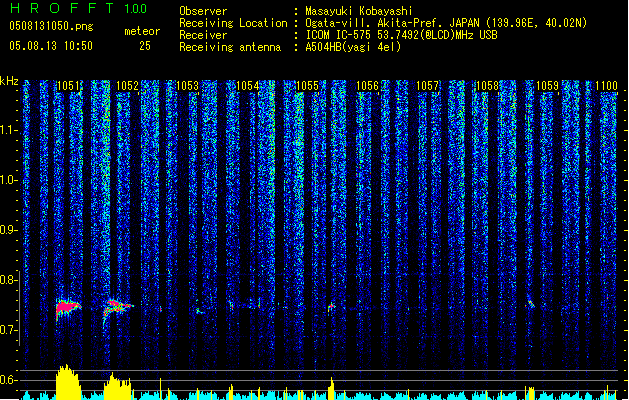Click the 1058 time marker
The image size is (629, 400).
(487, 86)
